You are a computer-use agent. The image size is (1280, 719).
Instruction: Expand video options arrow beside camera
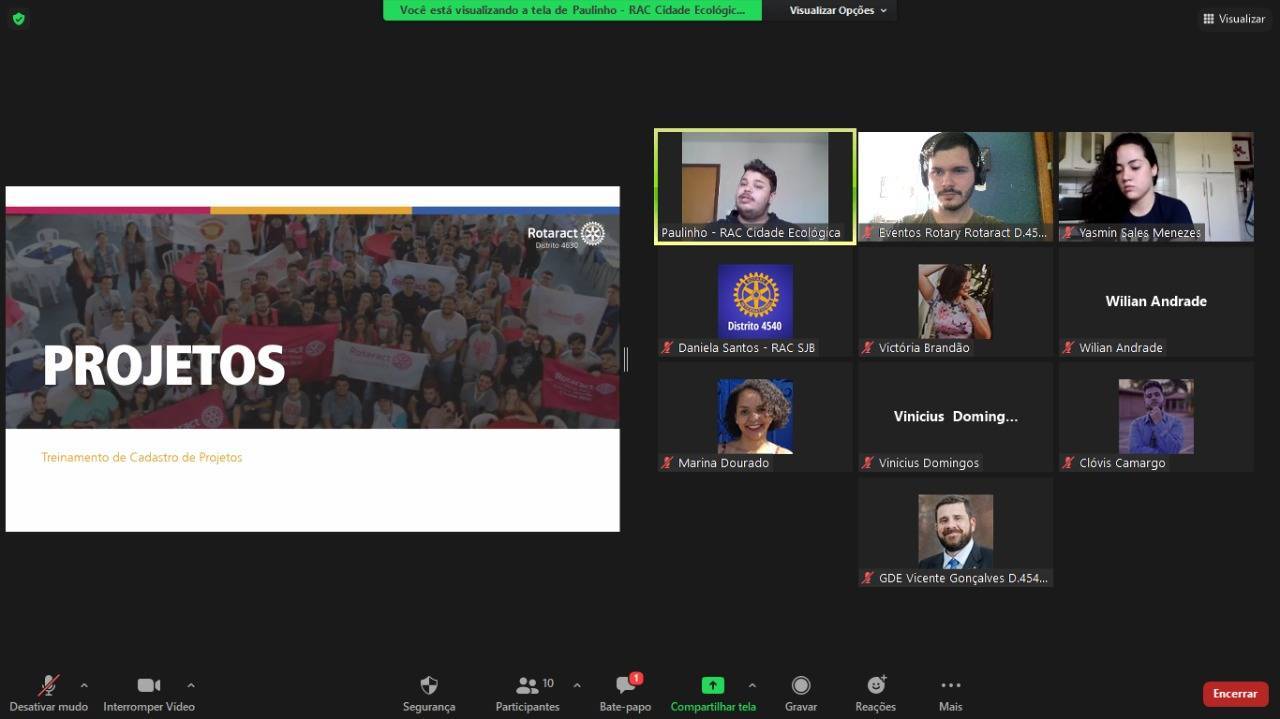click(x=191, y=685)
